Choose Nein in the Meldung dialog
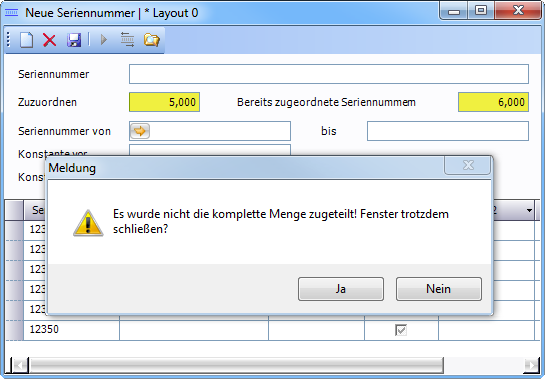 click(x=439, y=289)
